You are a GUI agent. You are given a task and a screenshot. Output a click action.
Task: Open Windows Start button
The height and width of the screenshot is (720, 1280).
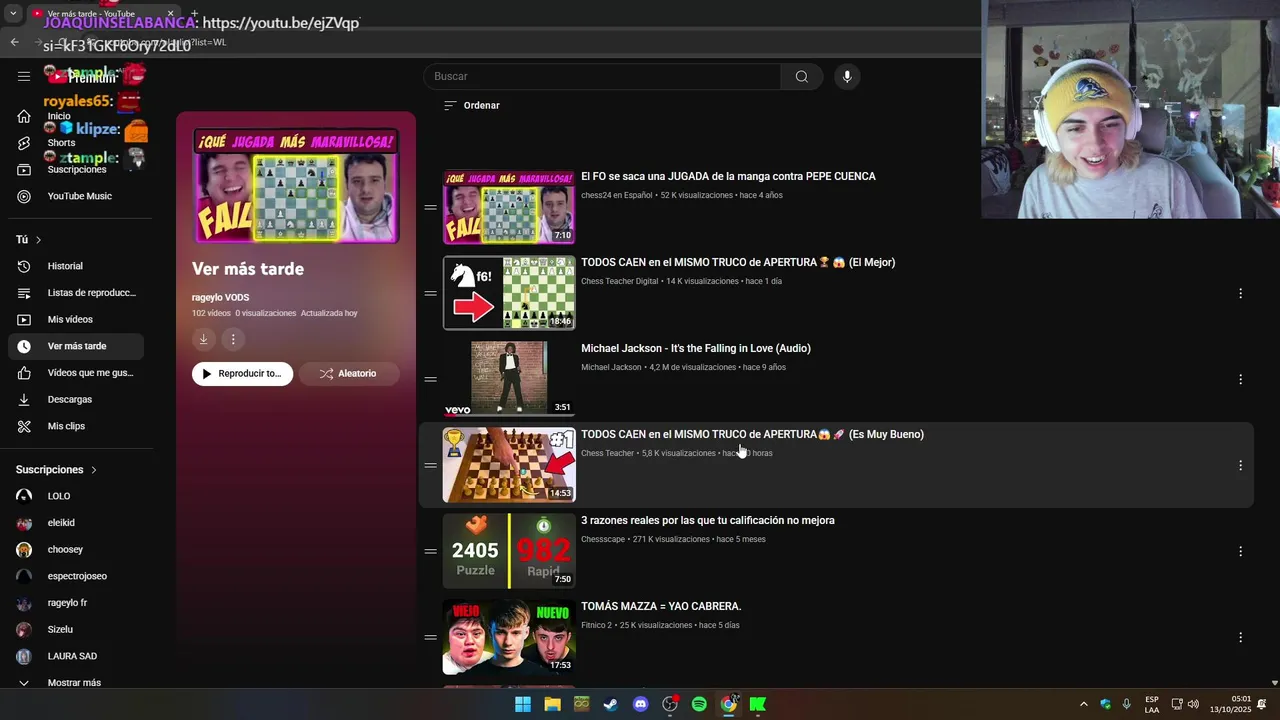pyautogui.click(x=523, y=704)
